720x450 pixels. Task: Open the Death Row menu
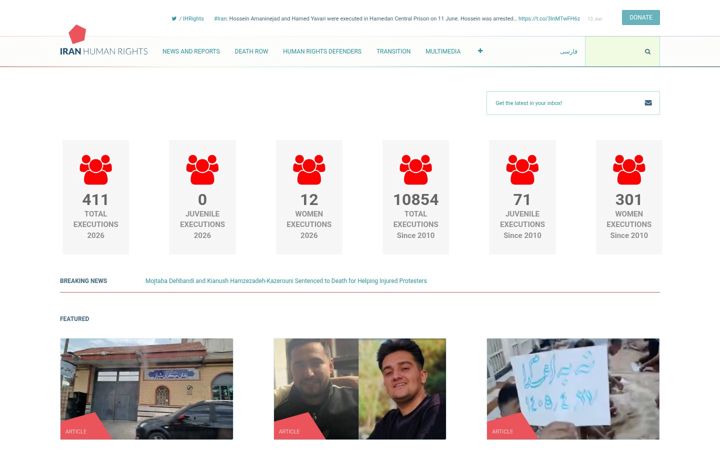pyautogui.click(x=251, y=51)
